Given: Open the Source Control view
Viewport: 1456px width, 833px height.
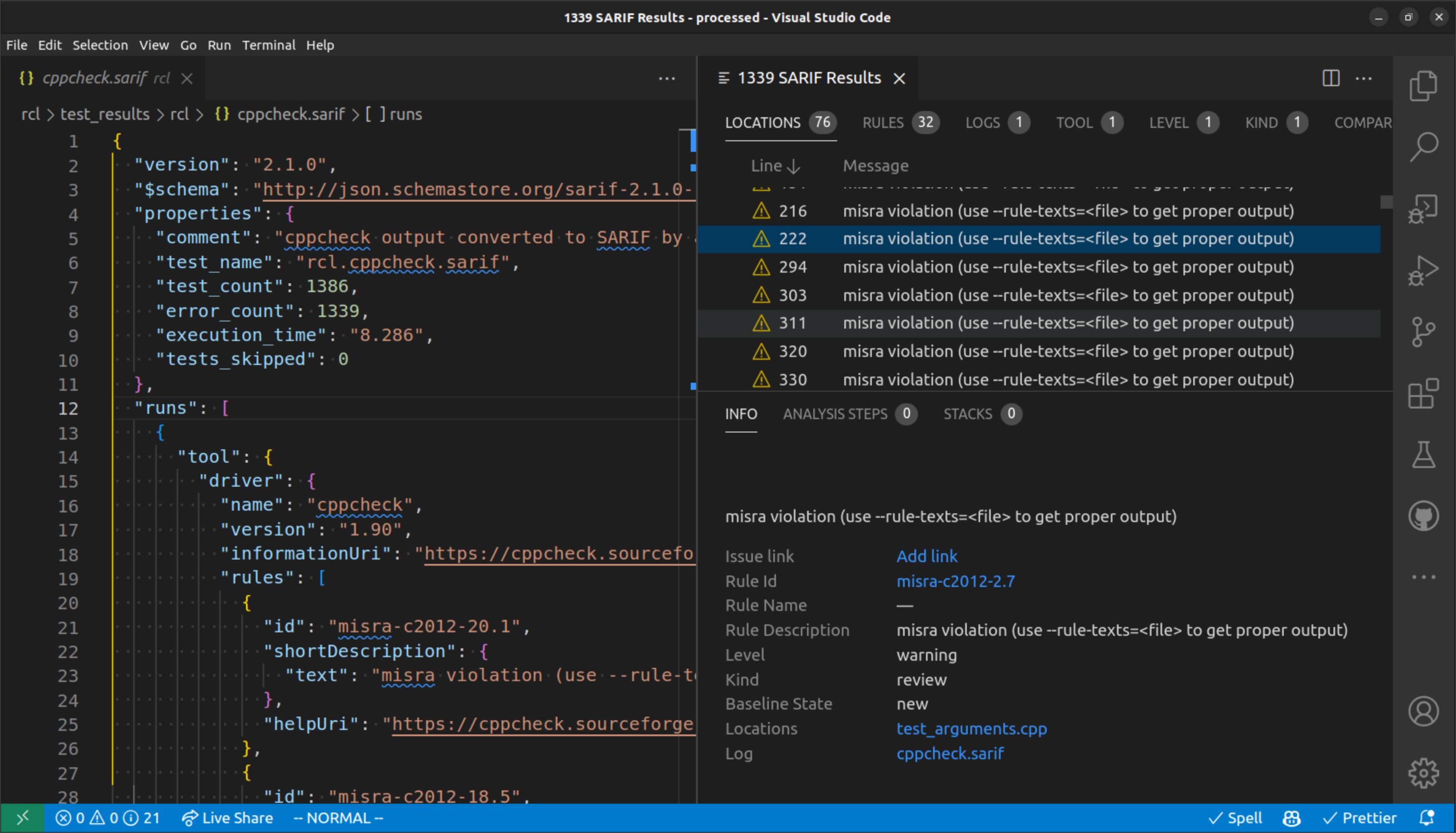Looking at the screenshot, I should click(x=1423, y=332).
